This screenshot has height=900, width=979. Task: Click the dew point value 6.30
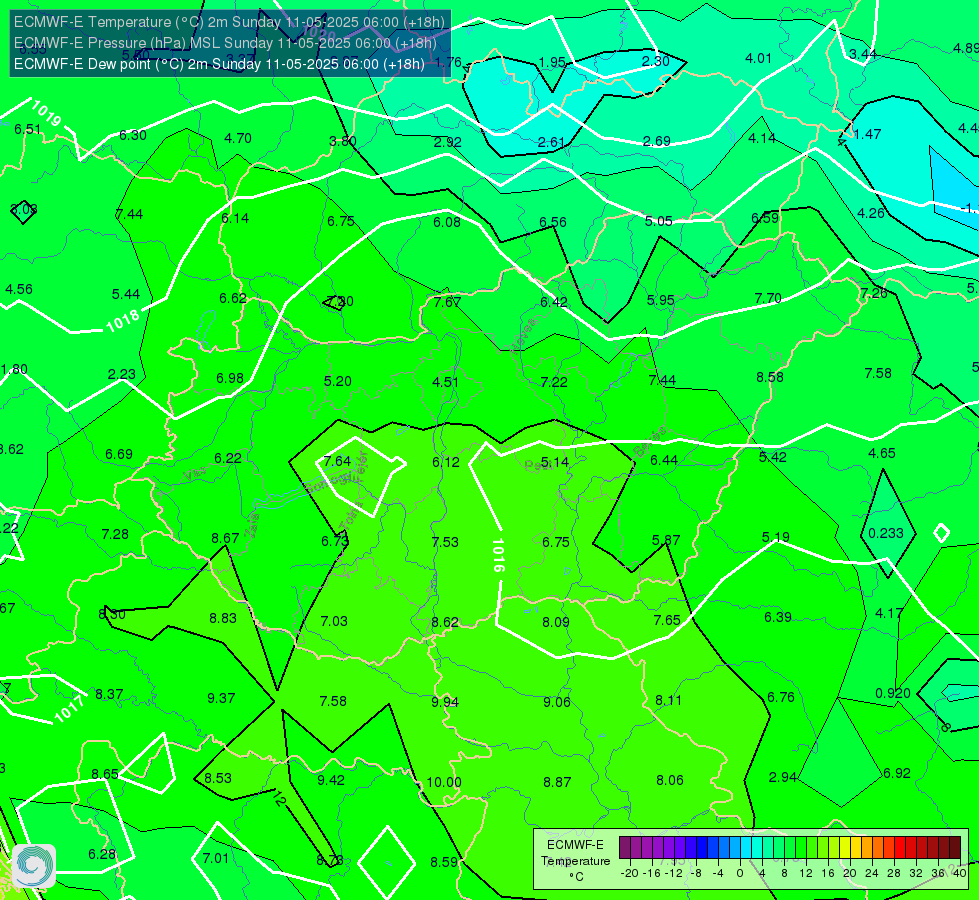tap(133, 135)
